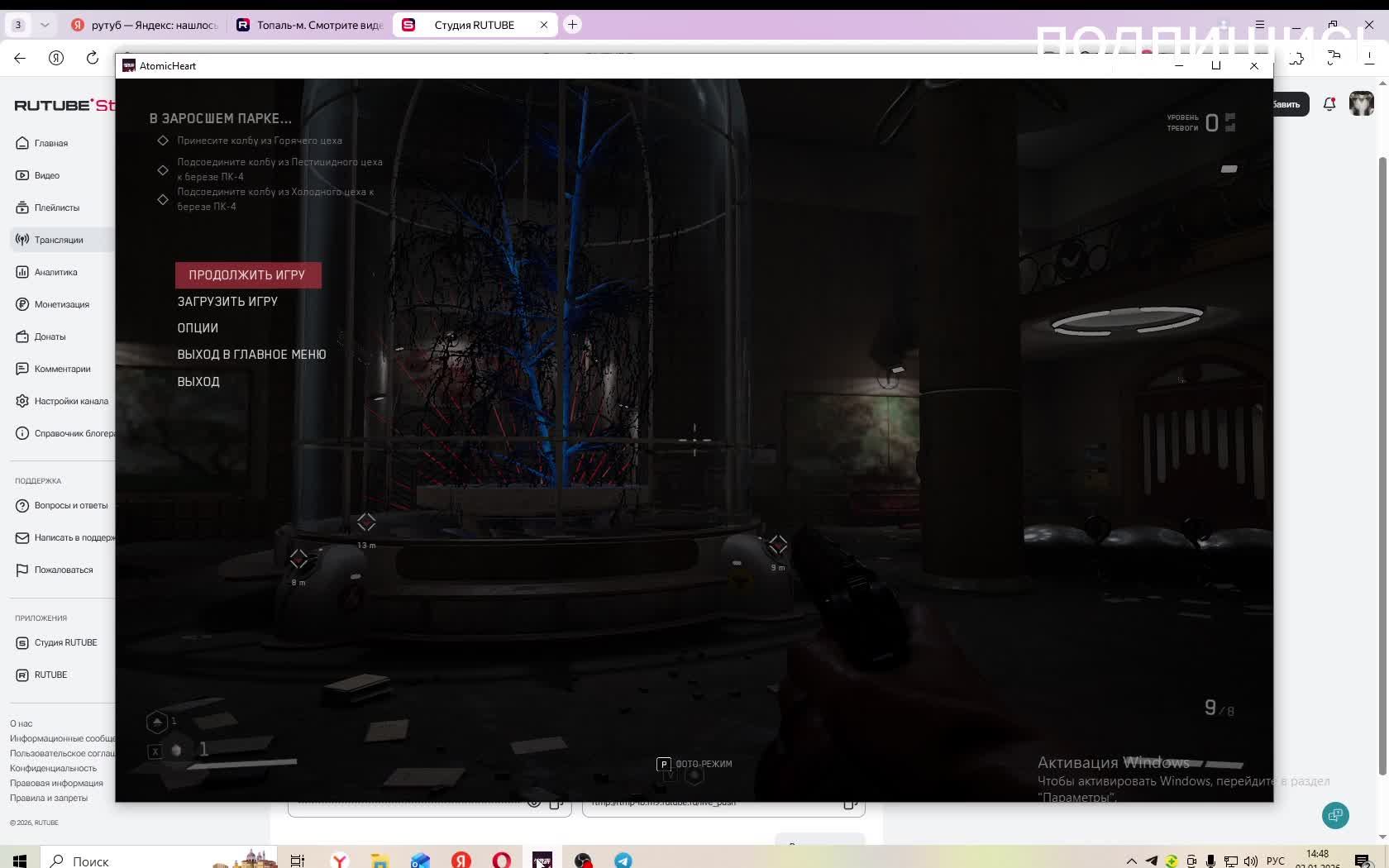This screenshot has height=868, width=1389.
Task: Click the quest title 'В ЗАРОСШЕМ ПАРКЕ...'
Action: click(x=221, y=118)
